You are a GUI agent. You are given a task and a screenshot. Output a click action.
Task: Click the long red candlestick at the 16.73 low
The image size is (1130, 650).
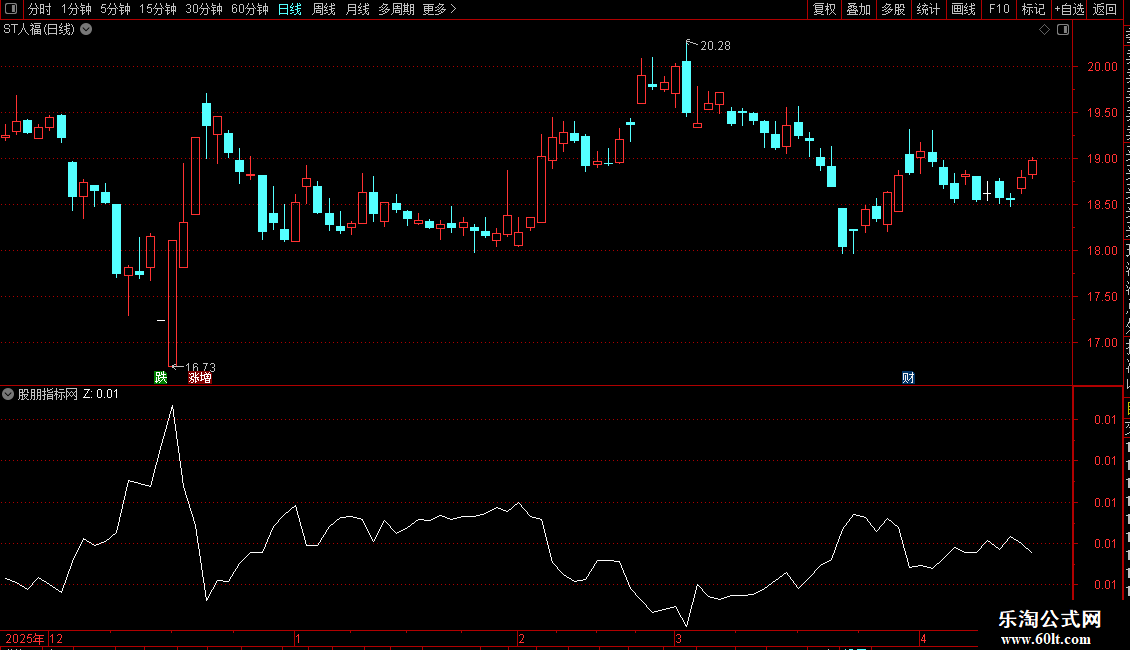tap(173, 303)
